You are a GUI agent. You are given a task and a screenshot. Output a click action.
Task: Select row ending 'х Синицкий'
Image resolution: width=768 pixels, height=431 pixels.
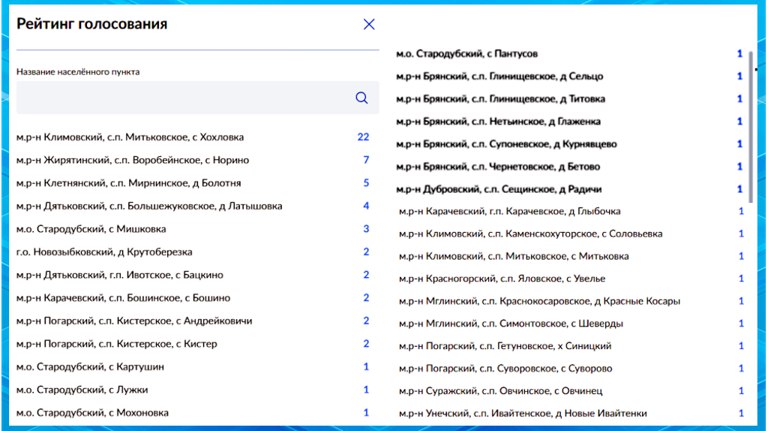(x=572, y=346)
